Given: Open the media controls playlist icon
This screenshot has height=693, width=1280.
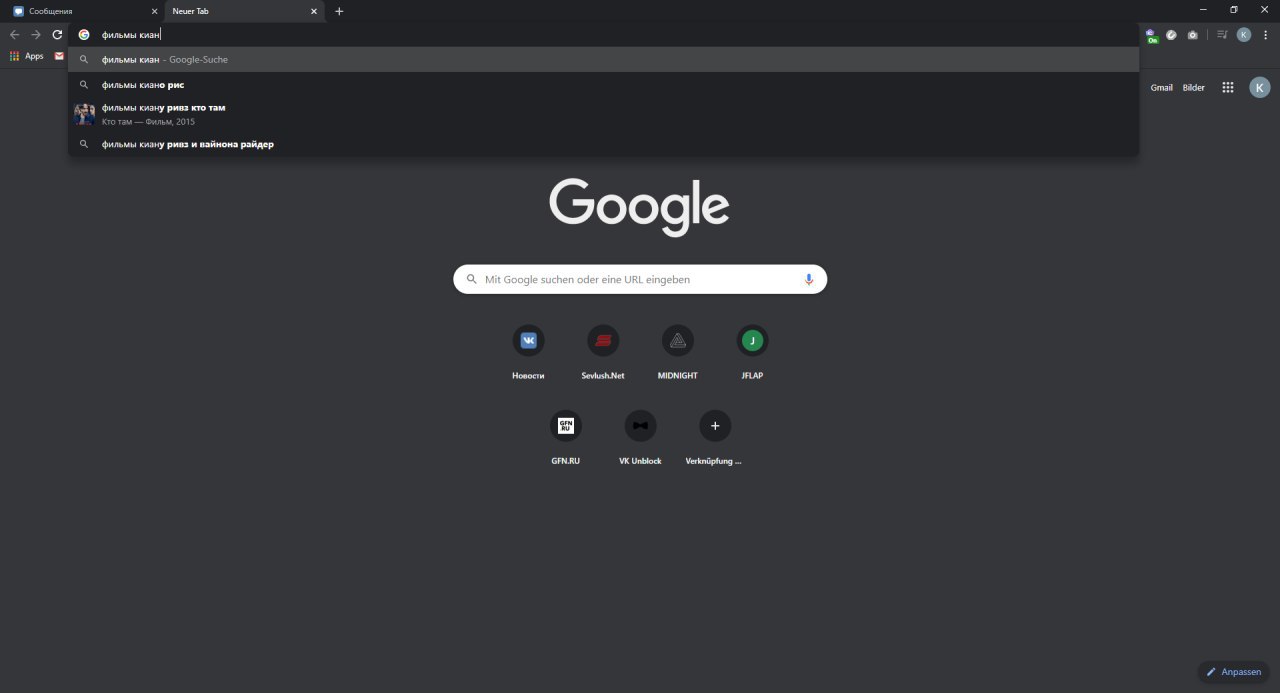Looking at the screenshot, I should coord(1222,34).
